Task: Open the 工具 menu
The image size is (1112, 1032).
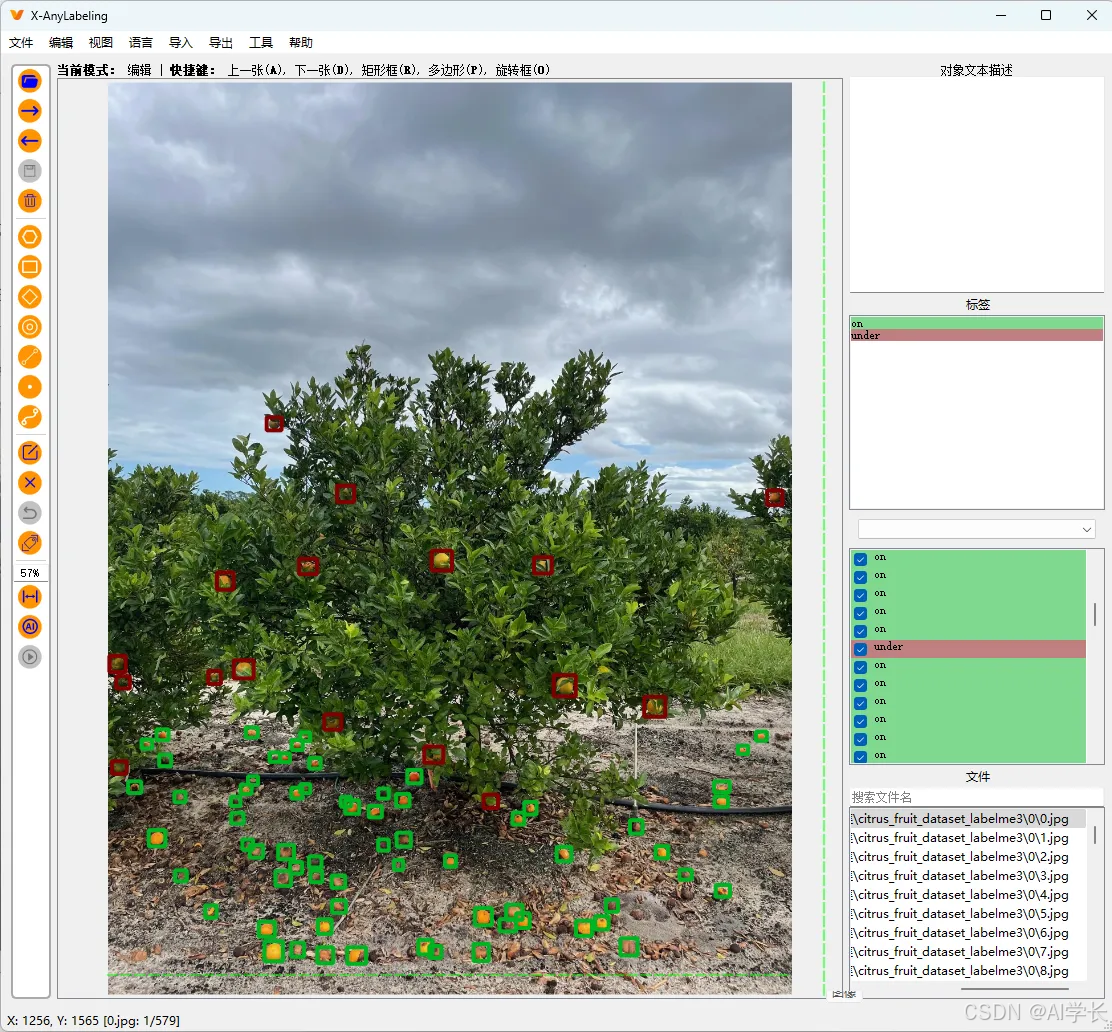Action: coord(261,43)
